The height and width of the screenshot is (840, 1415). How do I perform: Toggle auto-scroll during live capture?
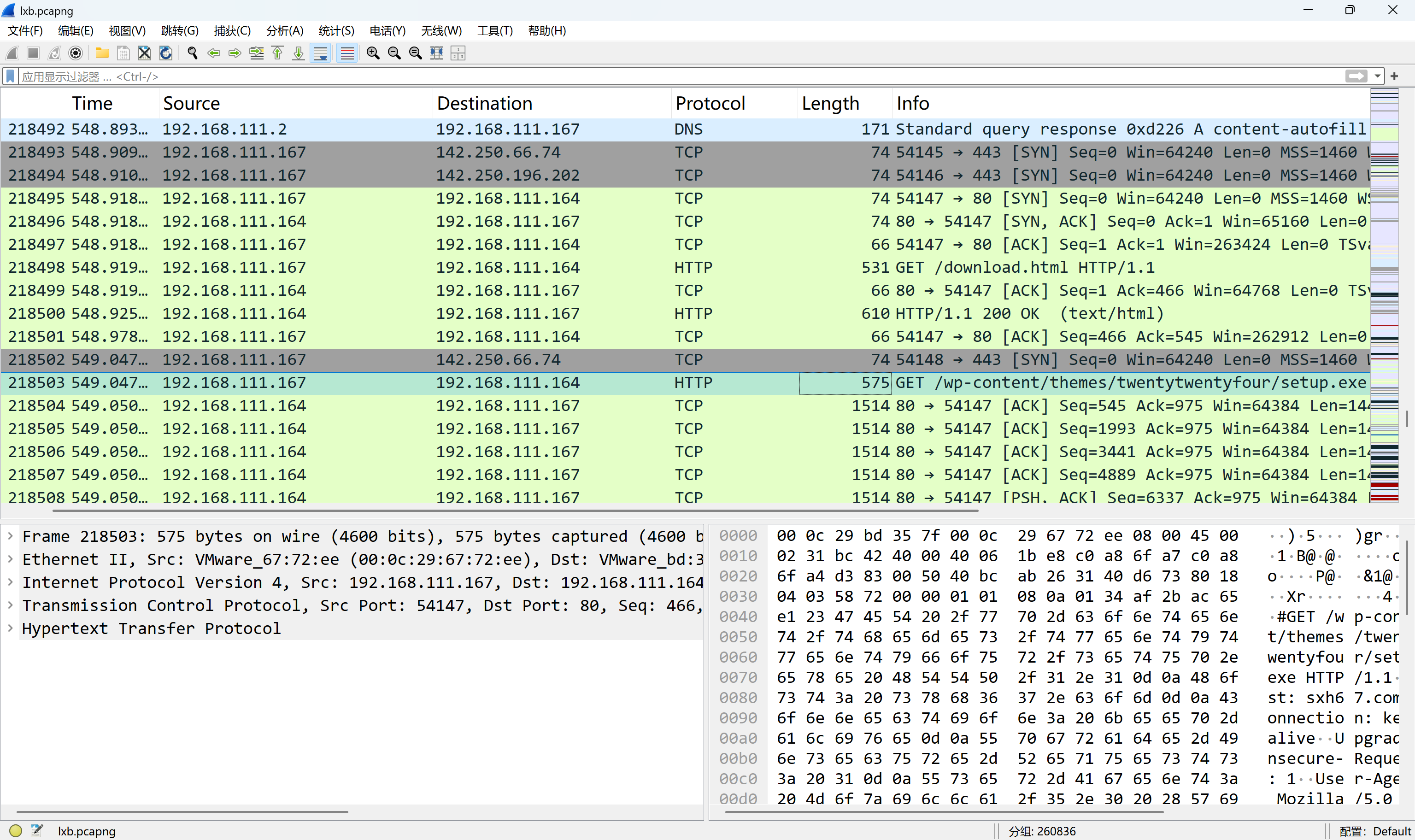coord(321,53)
